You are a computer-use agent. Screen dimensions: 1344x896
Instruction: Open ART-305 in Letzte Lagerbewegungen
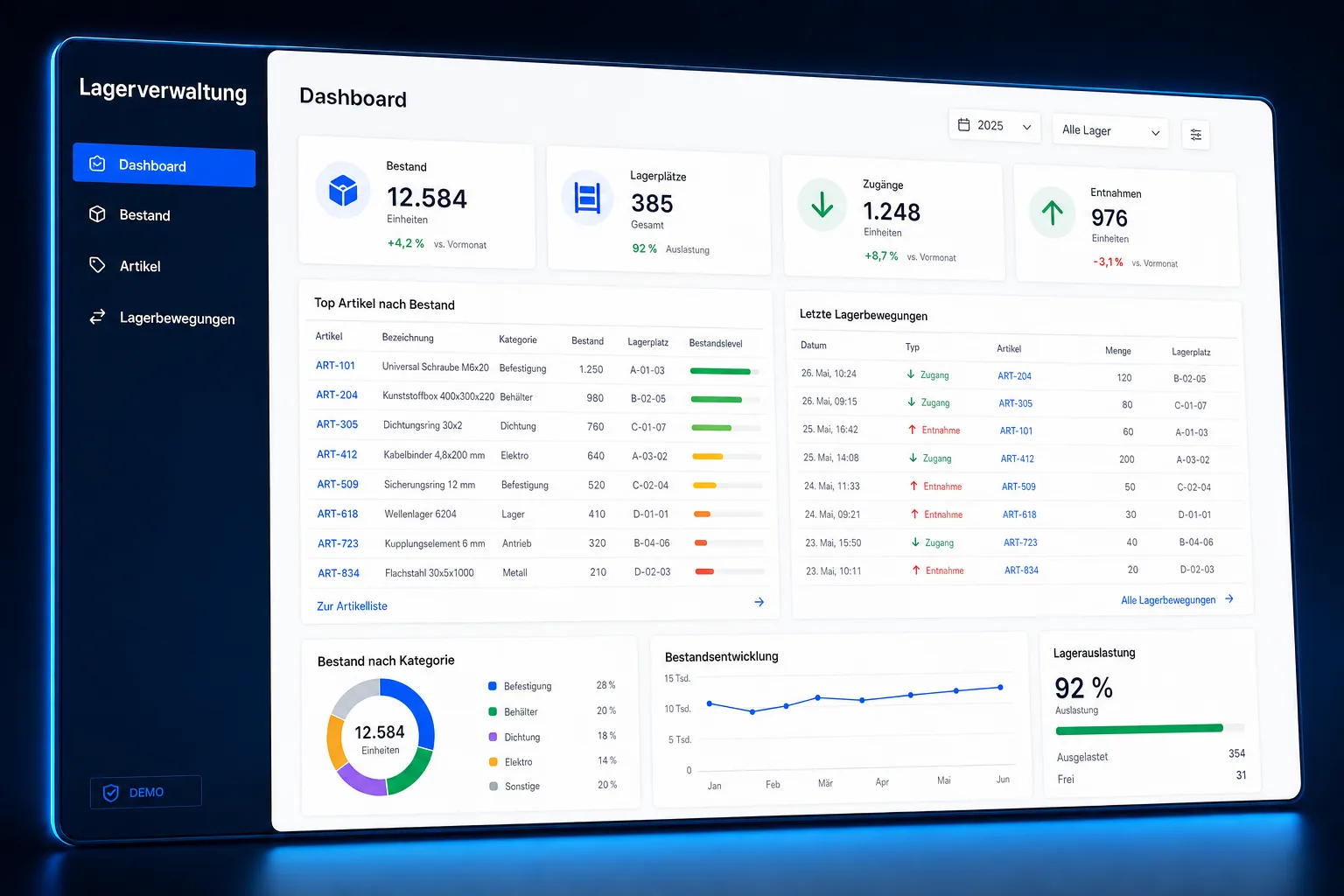point(1015,403)
